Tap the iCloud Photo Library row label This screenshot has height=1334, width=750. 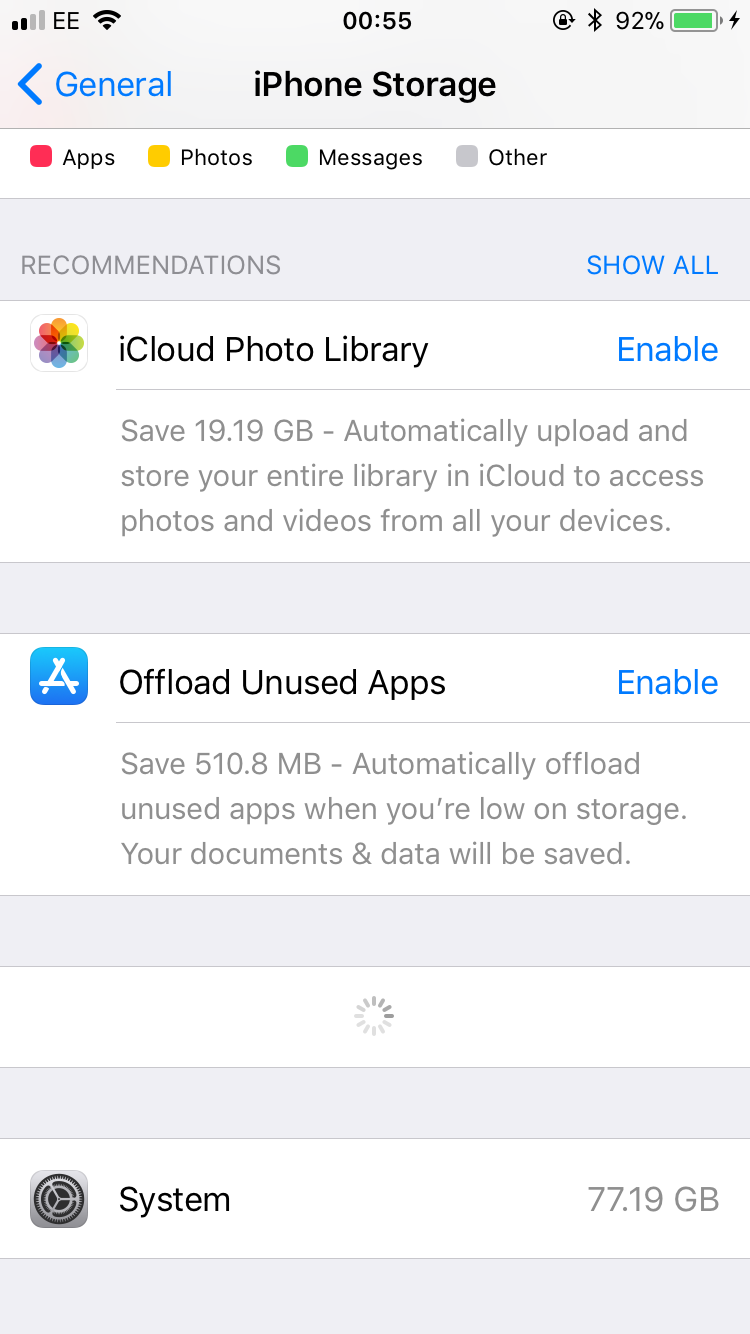click(x=273, y=349)
